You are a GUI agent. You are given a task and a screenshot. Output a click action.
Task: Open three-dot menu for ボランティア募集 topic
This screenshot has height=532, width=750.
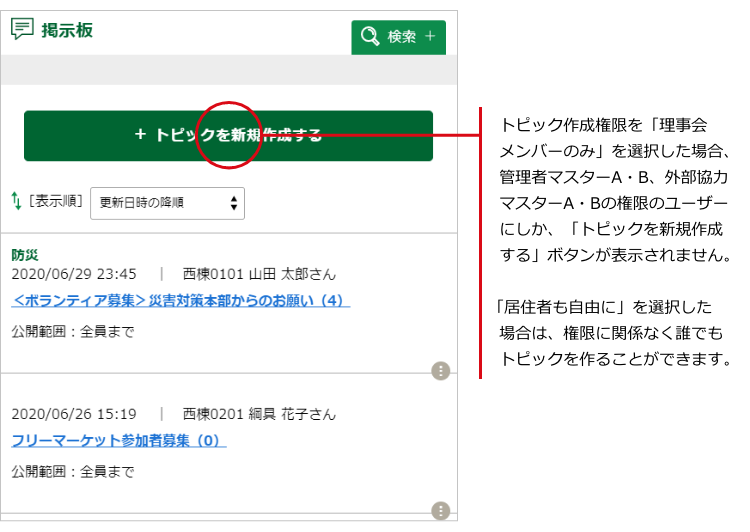(440, 371)
